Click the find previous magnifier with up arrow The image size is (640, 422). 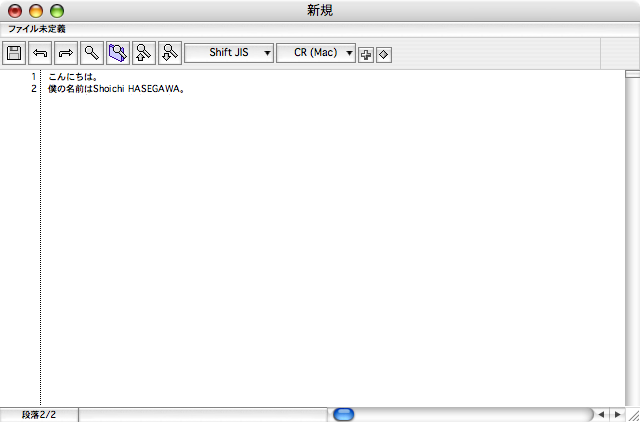(144, 53)
